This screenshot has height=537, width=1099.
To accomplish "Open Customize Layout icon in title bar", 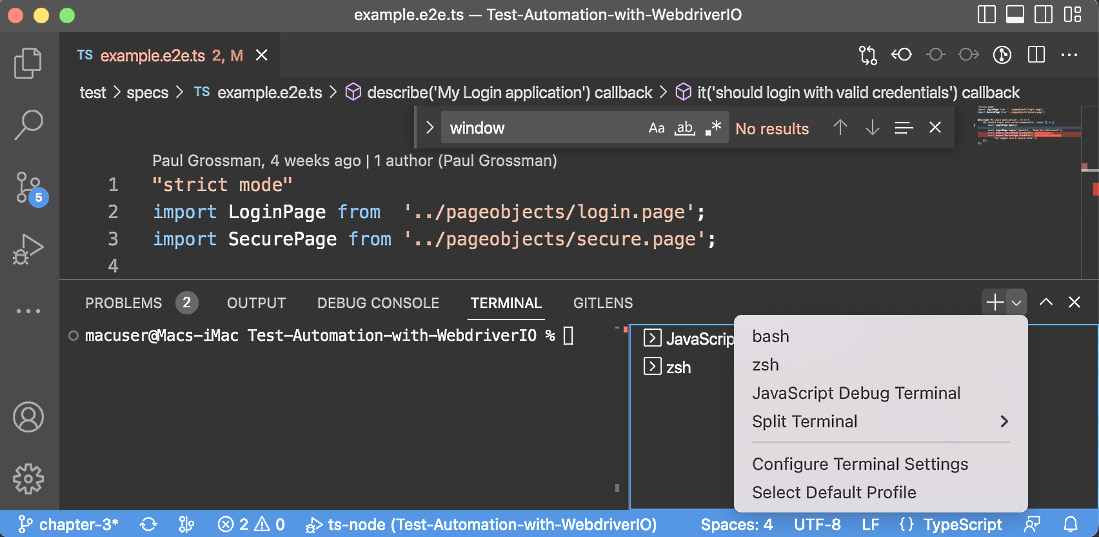I will [x=1072, y=15].
